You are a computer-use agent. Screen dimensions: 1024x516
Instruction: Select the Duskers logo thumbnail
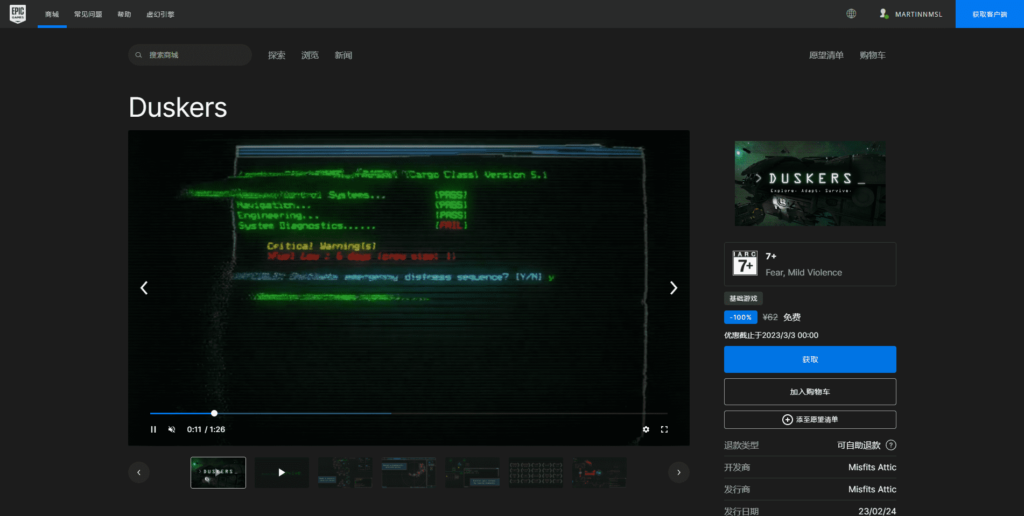tap(218, 472)
